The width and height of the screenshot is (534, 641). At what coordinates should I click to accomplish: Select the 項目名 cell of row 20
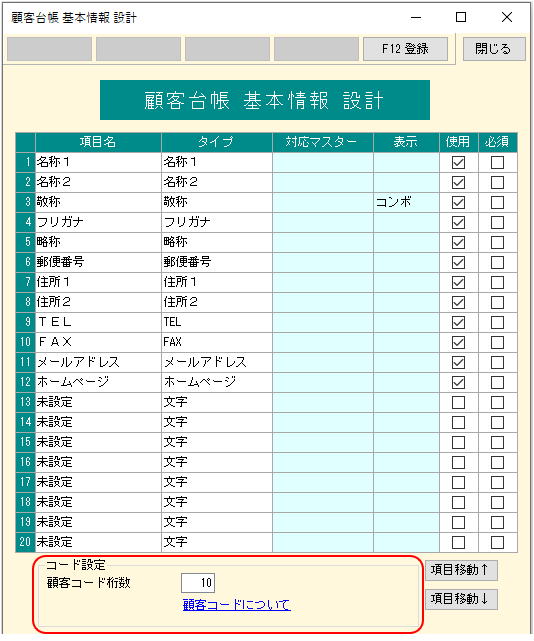tap(99, 542)
